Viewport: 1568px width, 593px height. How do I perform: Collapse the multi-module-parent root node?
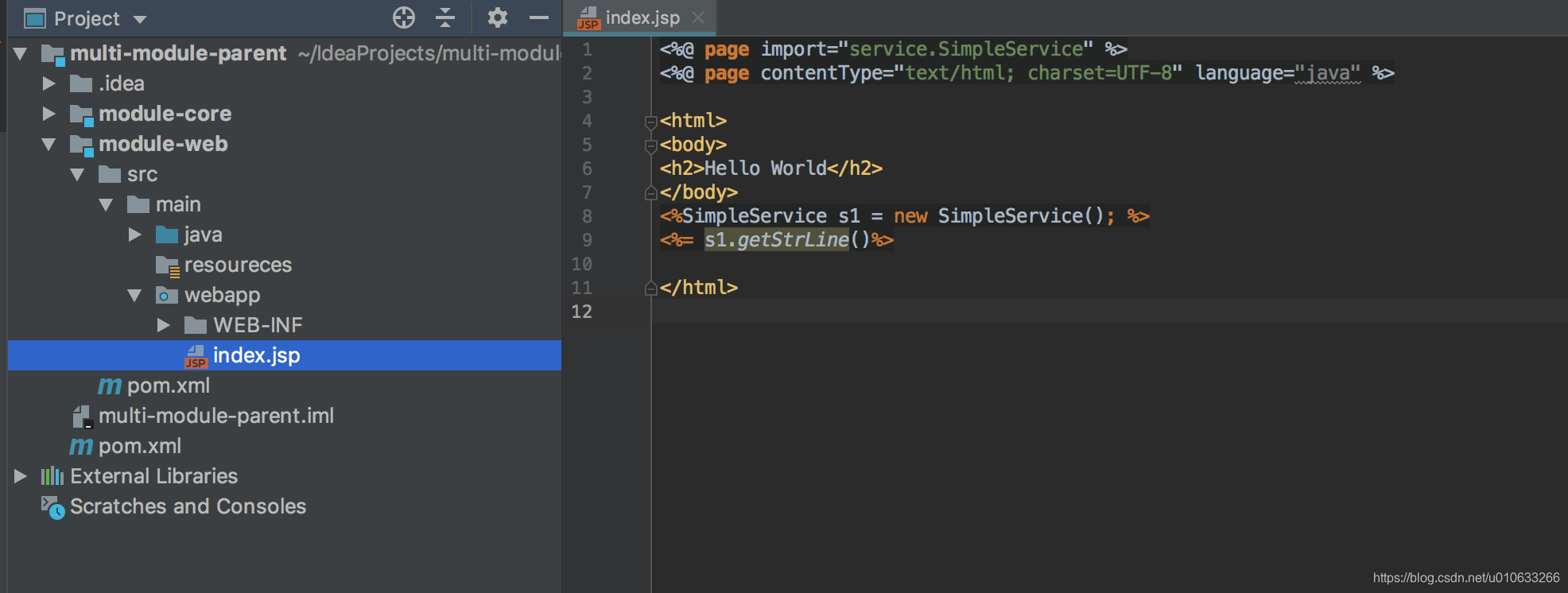coord(21,53)
